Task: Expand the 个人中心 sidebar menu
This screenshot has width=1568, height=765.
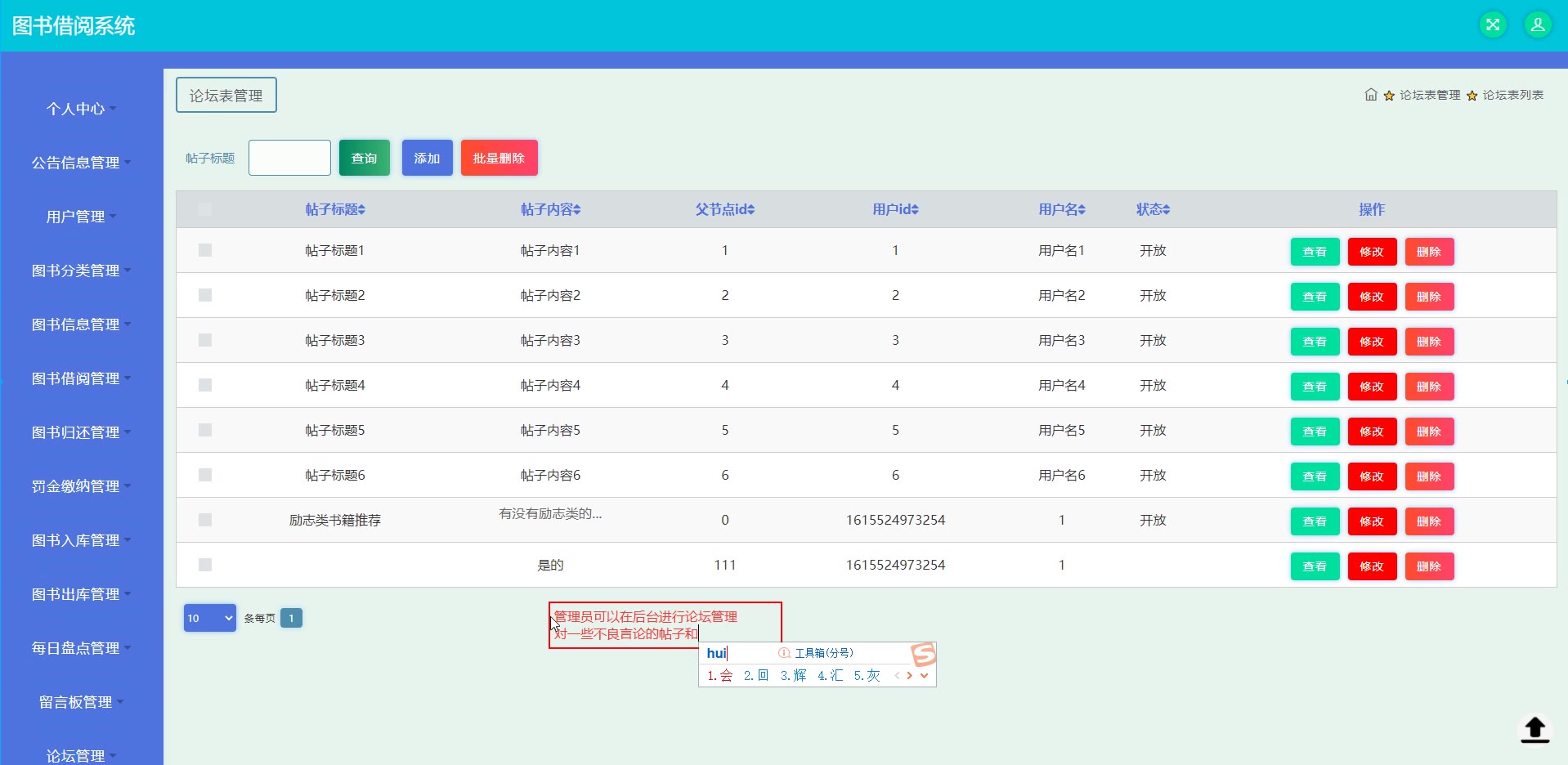Action: coord(81,109)
